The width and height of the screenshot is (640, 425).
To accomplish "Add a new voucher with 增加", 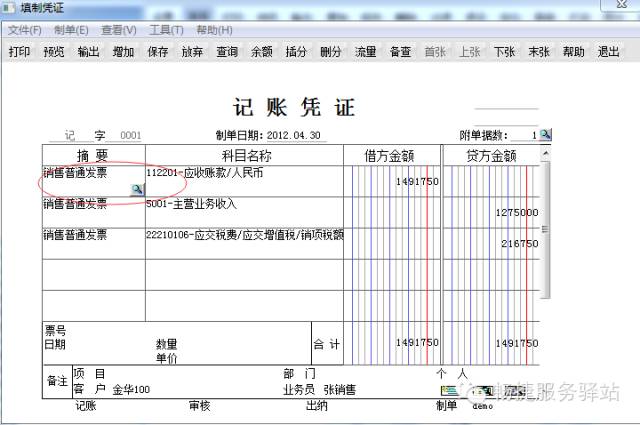I will [123, 52].
